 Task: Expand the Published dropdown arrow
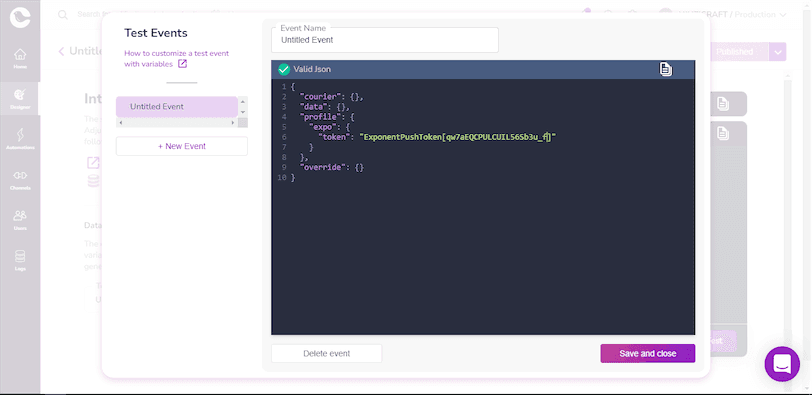[778, 52]
